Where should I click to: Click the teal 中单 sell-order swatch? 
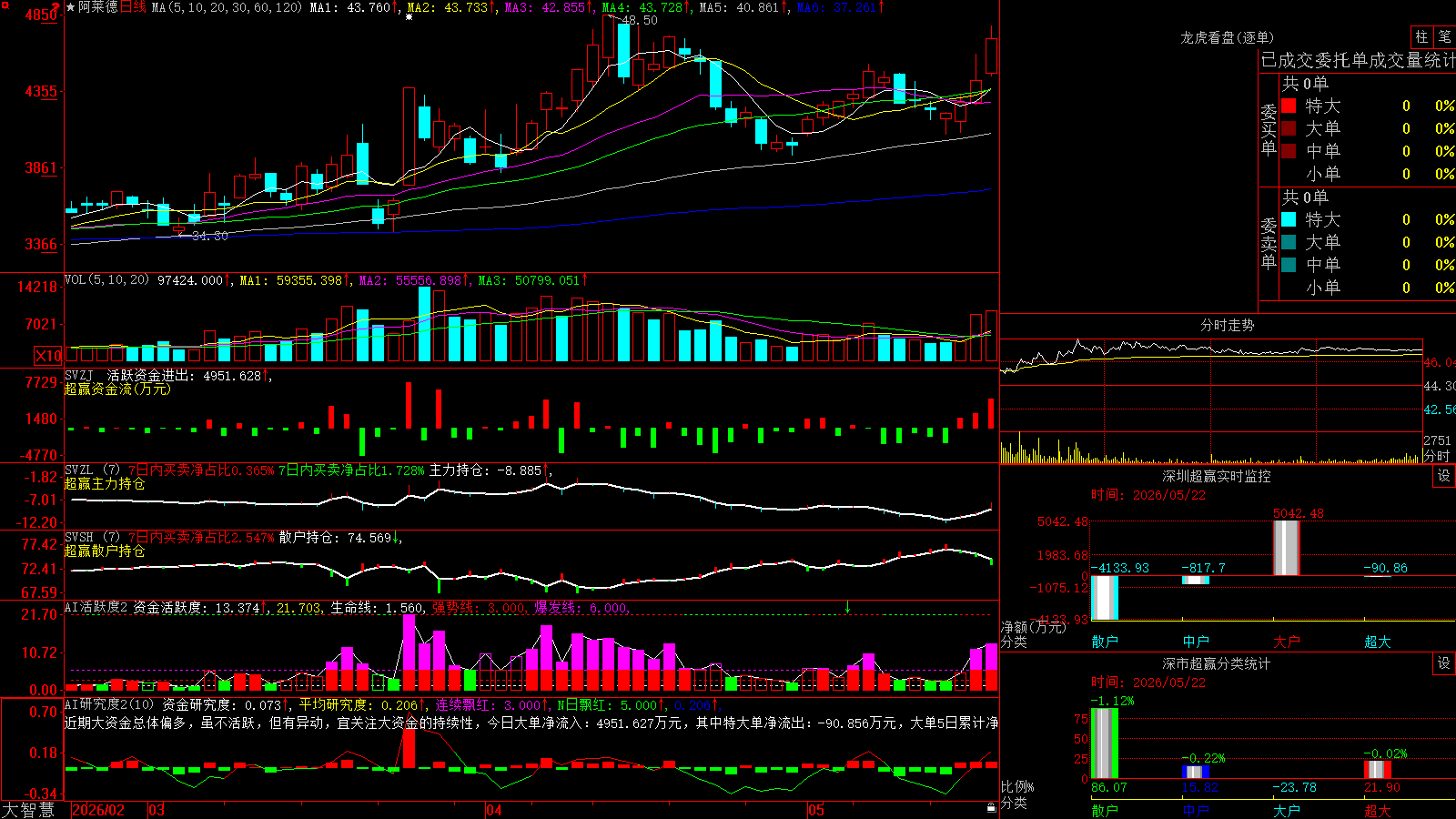click(x=1289, y=265)
